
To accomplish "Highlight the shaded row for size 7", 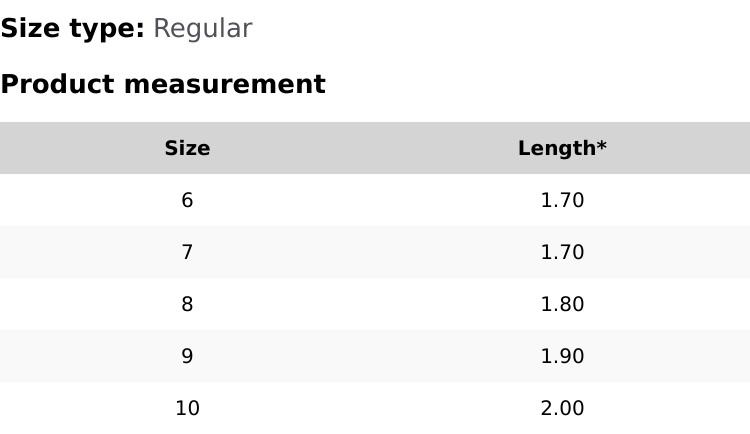I will click(375, 252).
